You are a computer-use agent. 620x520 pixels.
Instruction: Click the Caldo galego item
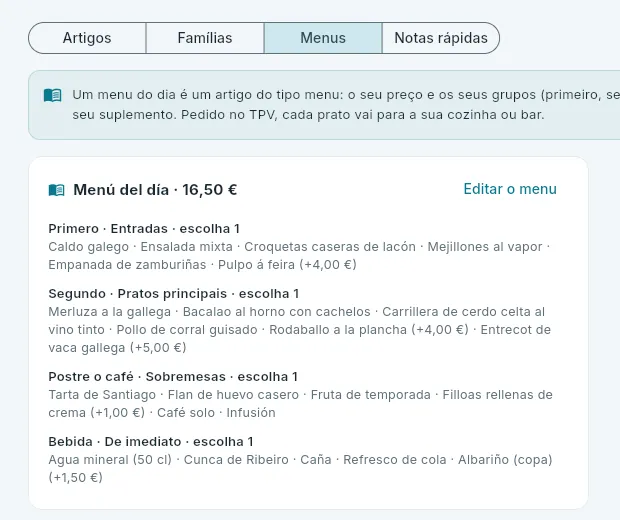(x=89, y=247)
